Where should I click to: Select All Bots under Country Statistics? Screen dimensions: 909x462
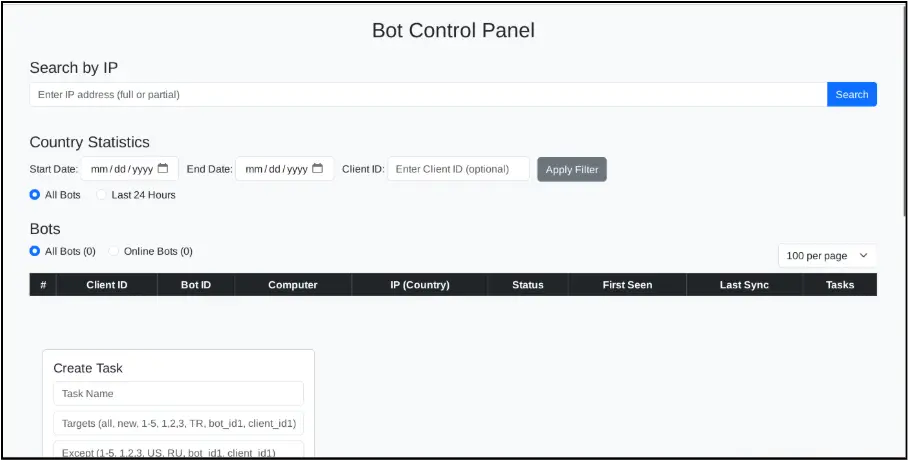(x=35, y=195)
